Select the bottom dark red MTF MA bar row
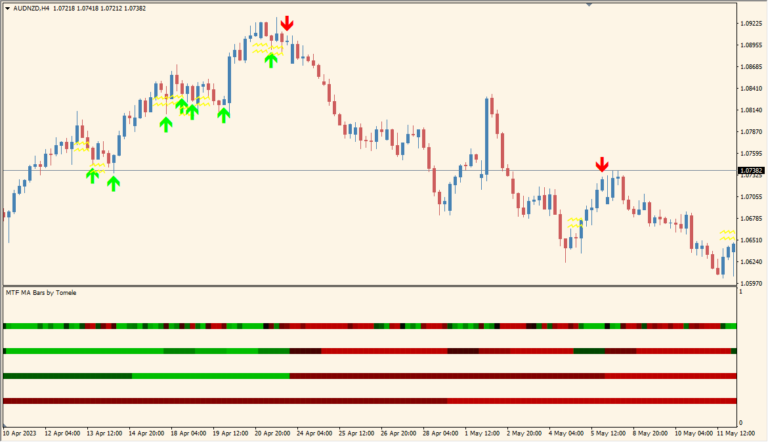Screen dimensions: 768x442 click(x=368, y=401)
